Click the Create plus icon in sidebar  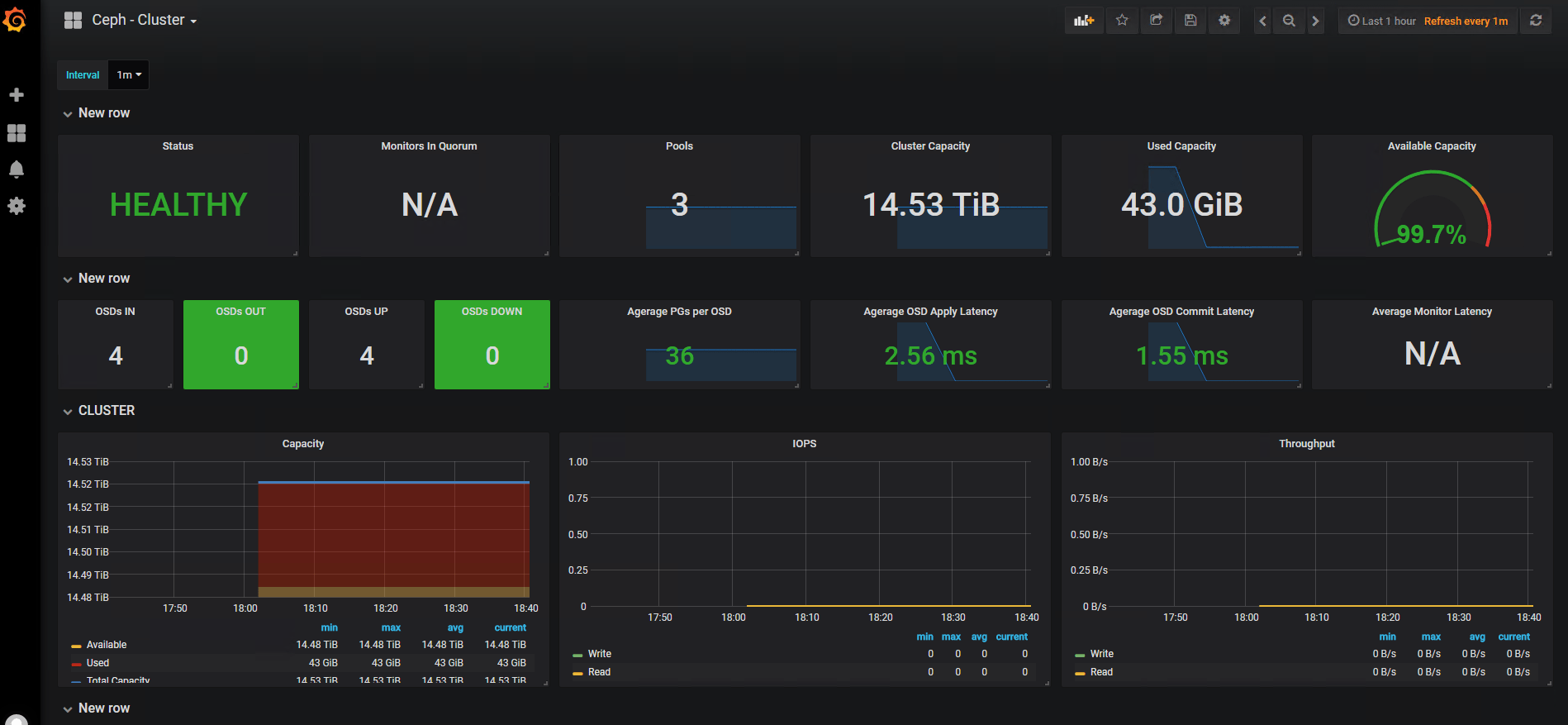[17, 95]
